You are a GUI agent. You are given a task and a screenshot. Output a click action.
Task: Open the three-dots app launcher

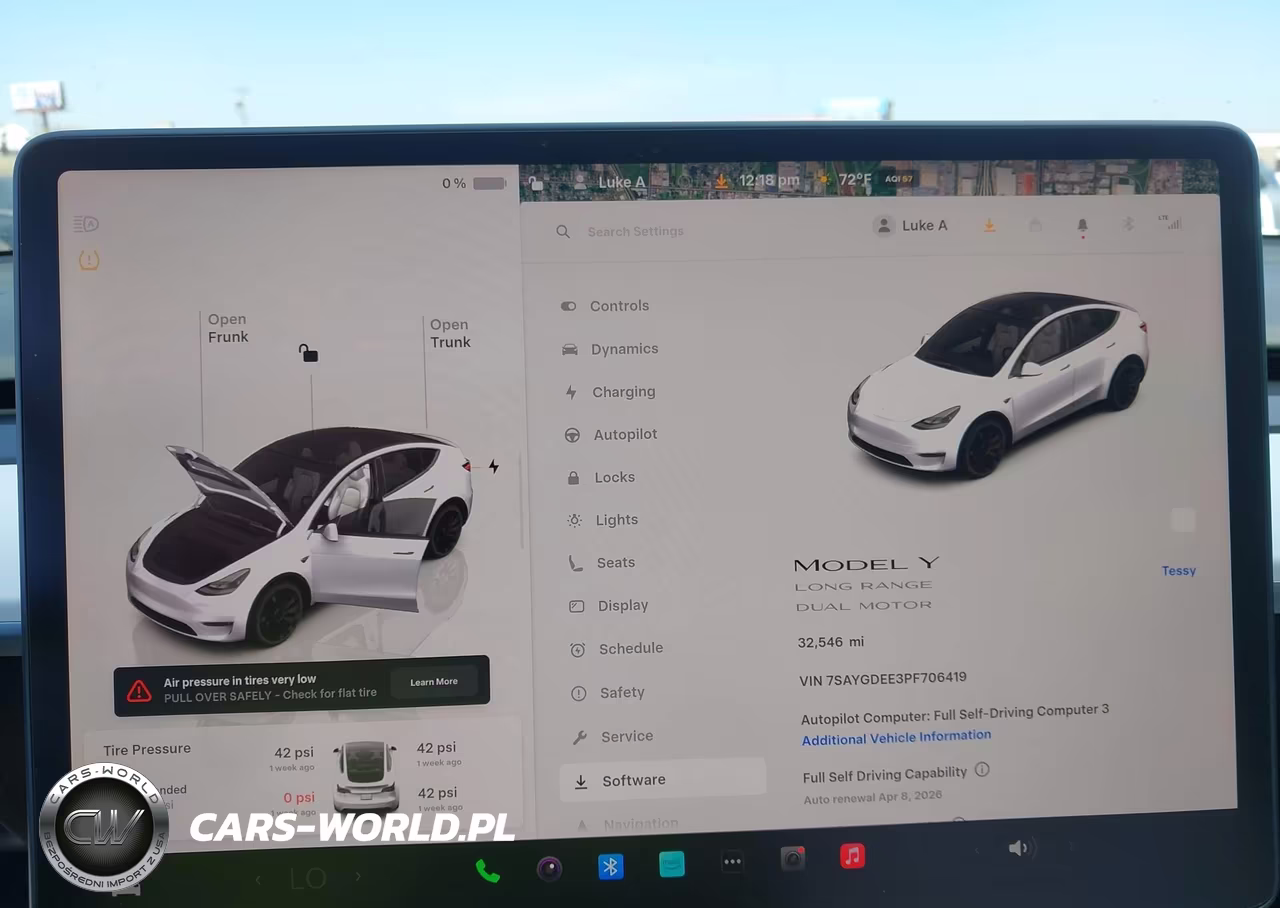732,861
